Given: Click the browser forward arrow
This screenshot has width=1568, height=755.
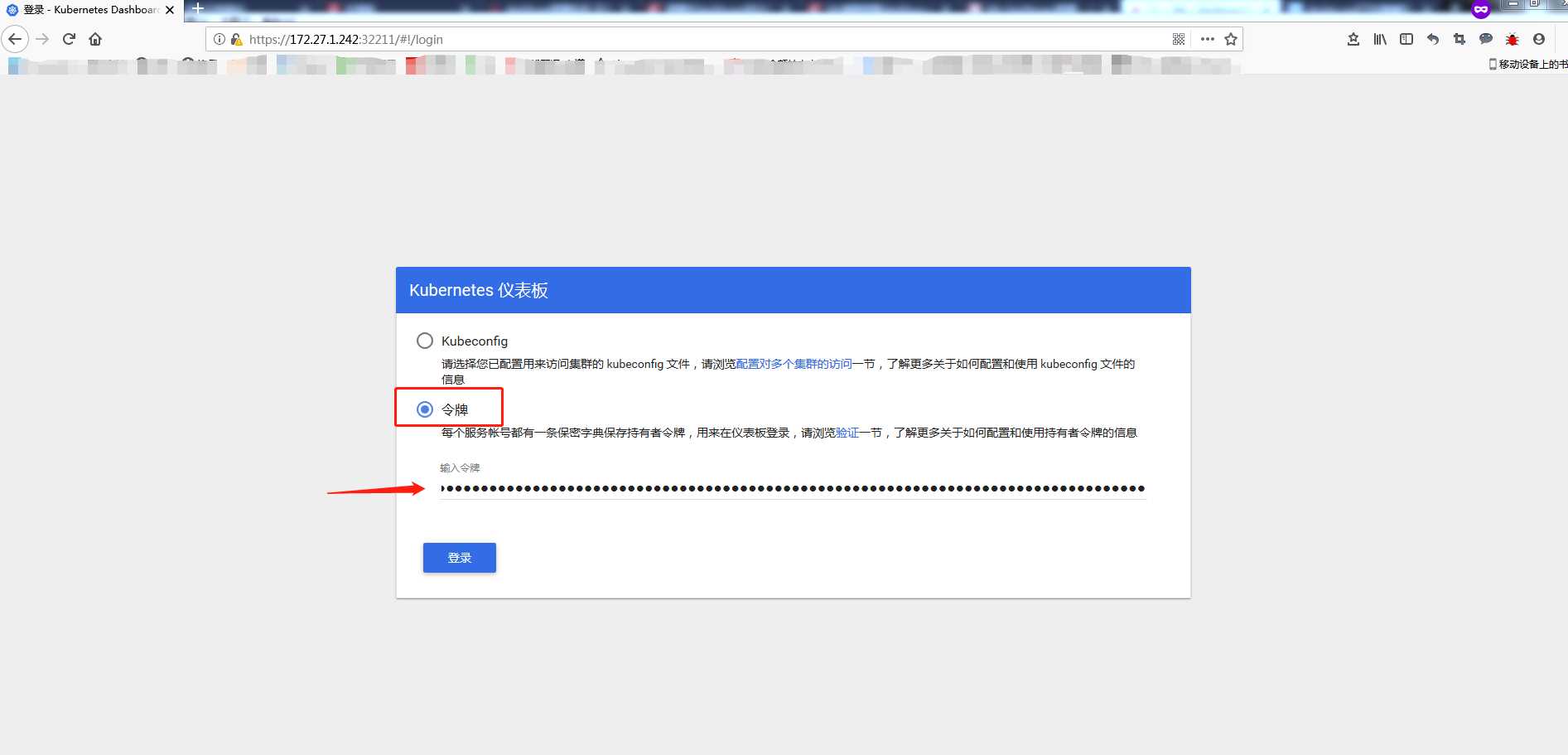Looking at the screenshot, I should [x=43, y=39].
